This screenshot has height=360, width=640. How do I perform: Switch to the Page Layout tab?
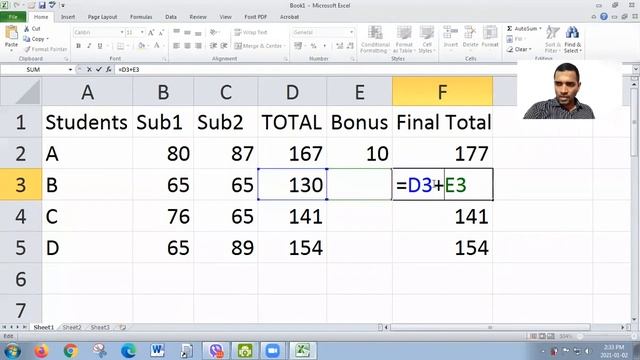[x=102, y=17]
